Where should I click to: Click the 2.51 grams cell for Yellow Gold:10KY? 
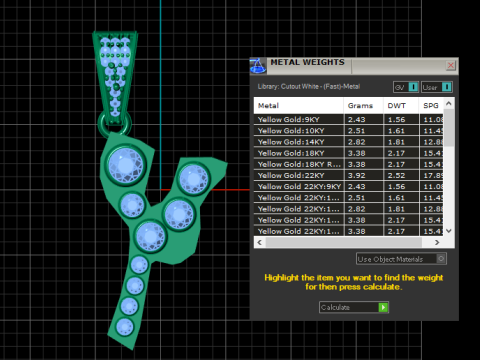[x=363, y=131]
